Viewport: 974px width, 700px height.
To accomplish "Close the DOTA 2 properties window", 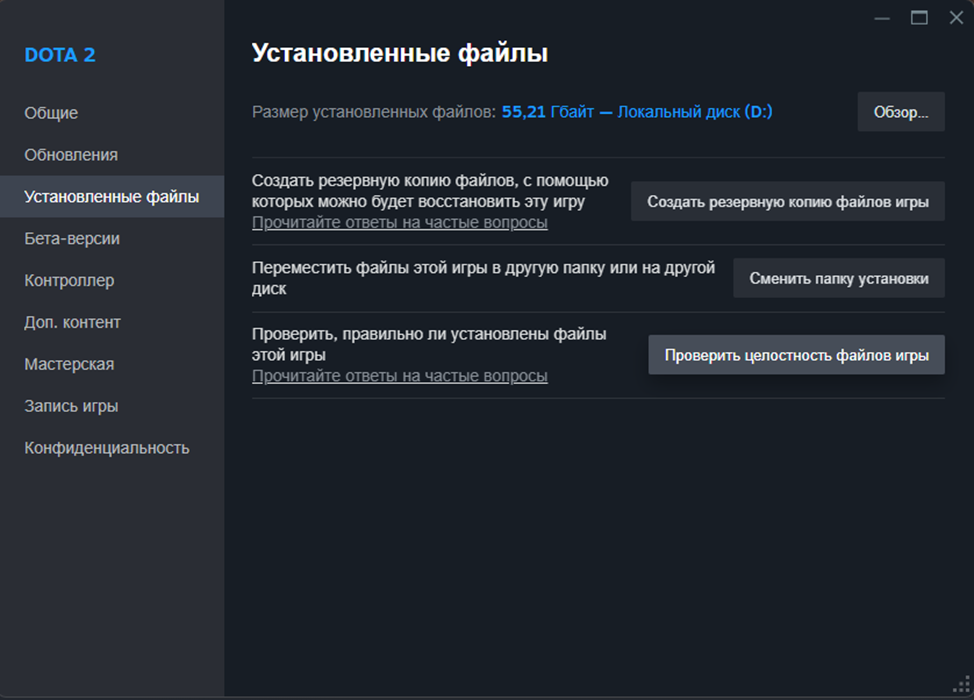I will (956, 18).
